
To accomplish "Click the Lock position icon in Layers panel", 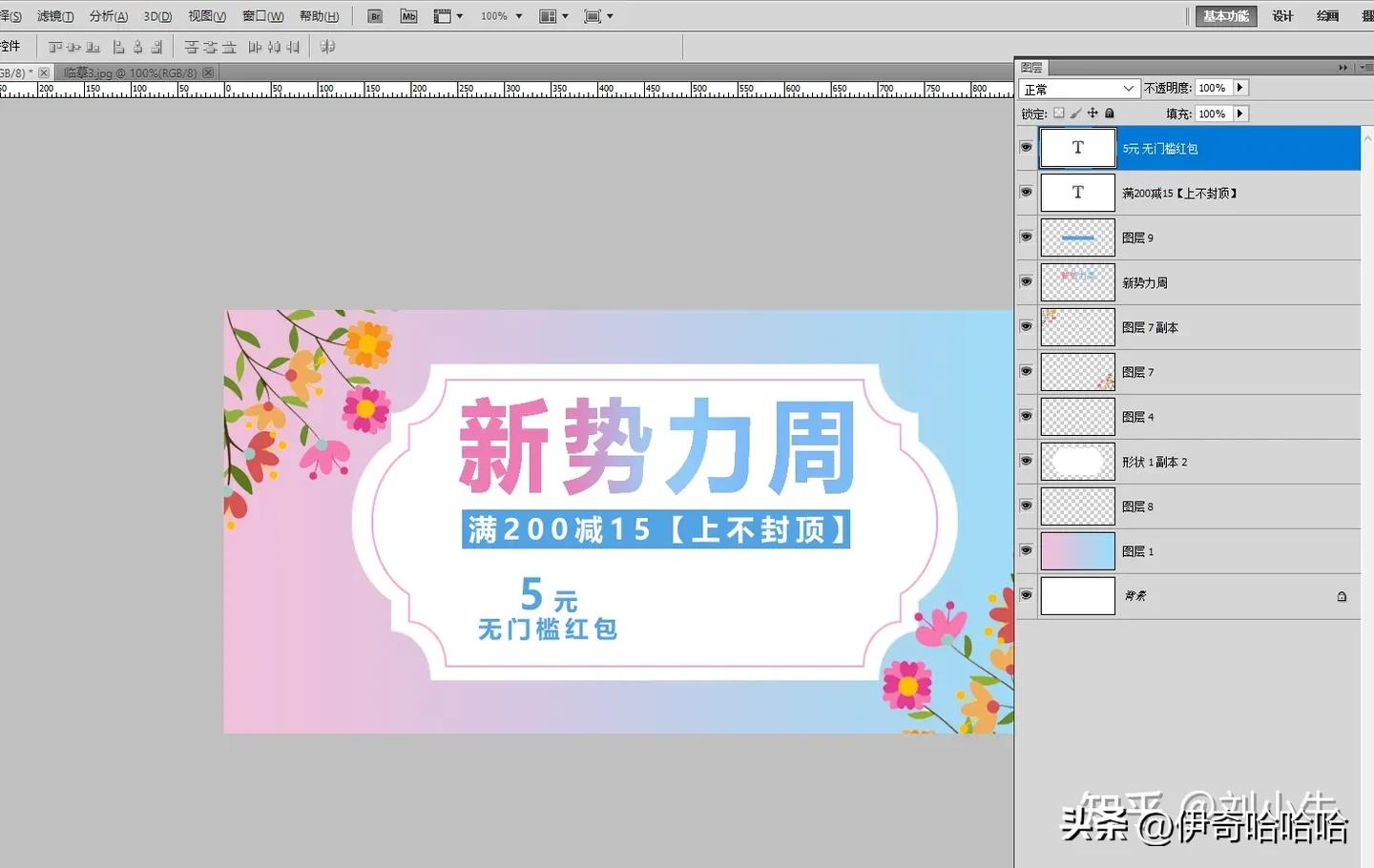I will [1093, 113].
